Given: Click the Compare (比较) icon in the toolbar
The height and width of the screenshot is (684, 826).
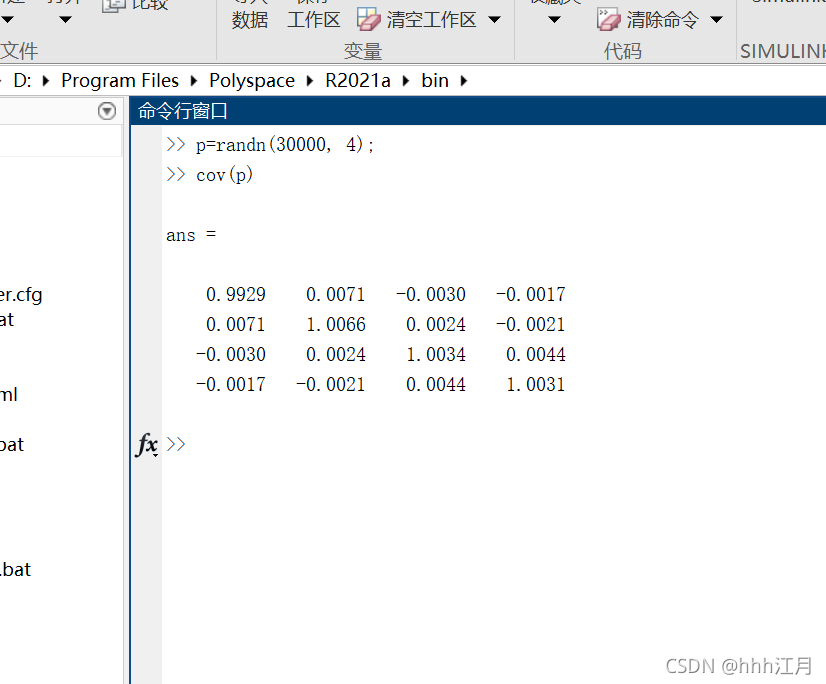Looking at the screenshot, I should click(x=113, y=6).
